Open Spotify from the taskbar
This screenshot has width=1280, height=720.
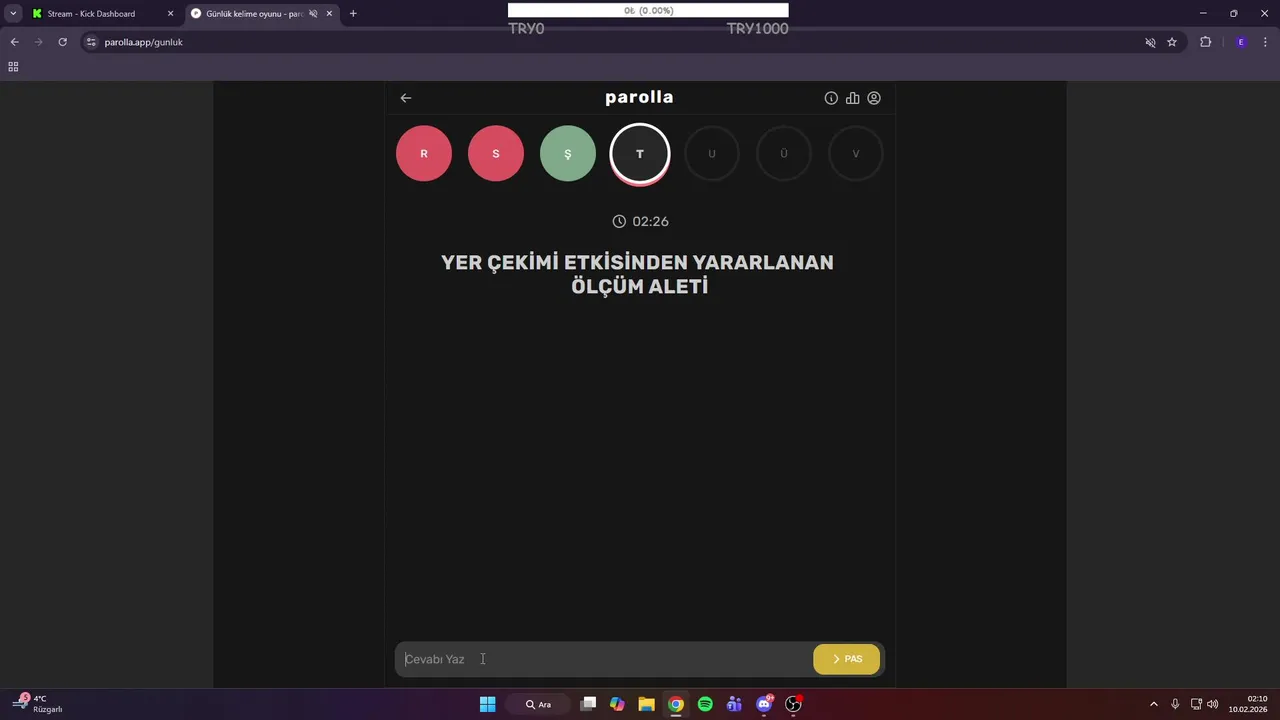point(705,704)
